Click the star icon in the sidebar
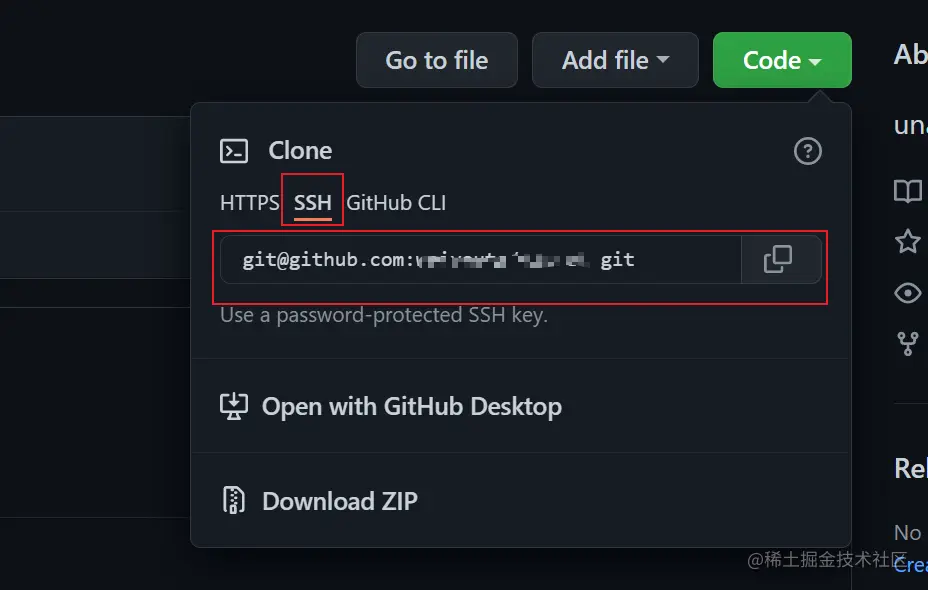 [x=907, y=241]
